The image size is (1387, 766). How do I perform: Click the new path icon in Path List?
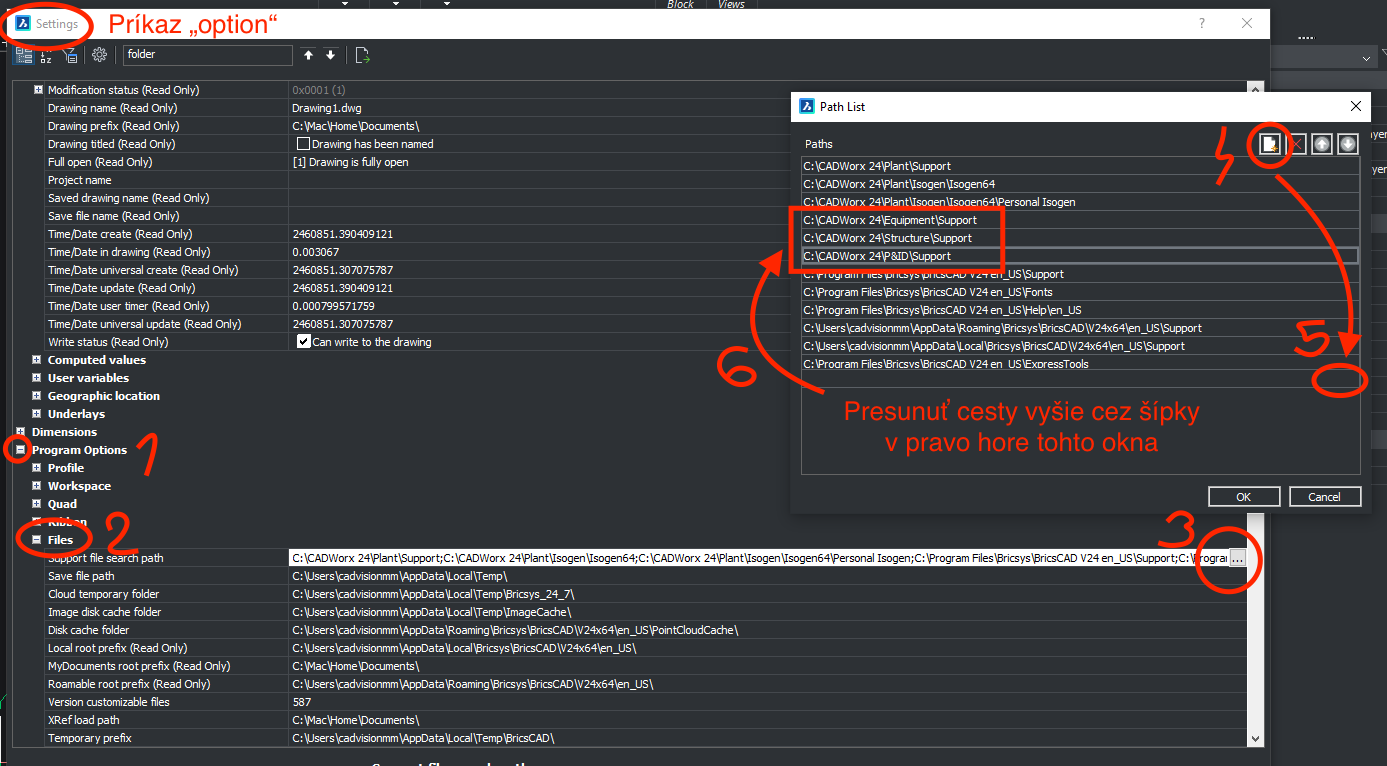pyautogui.click(x=1271, y=145)
